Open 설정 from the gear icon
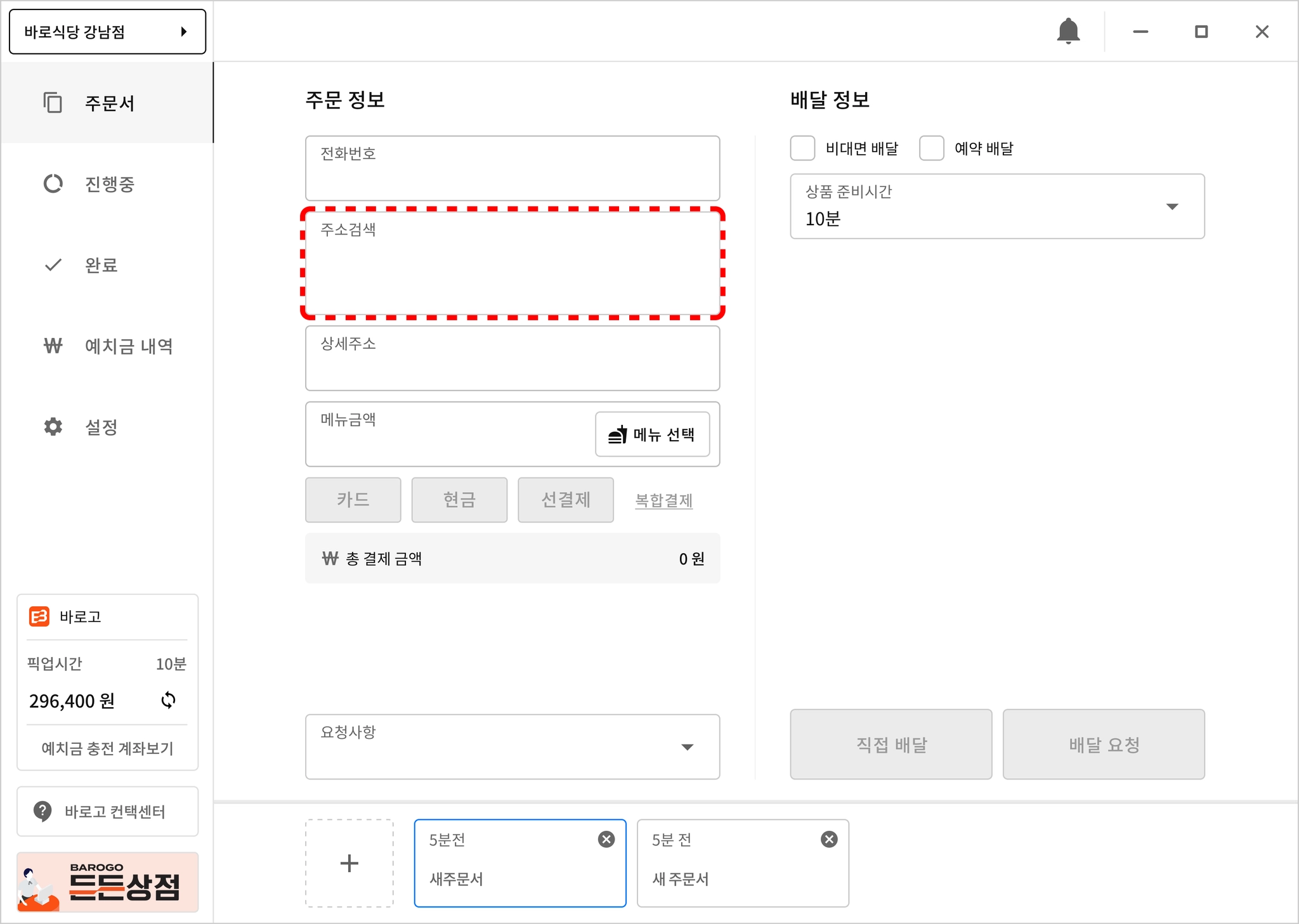Viewport: 1299px width, 924px height. 53,427
